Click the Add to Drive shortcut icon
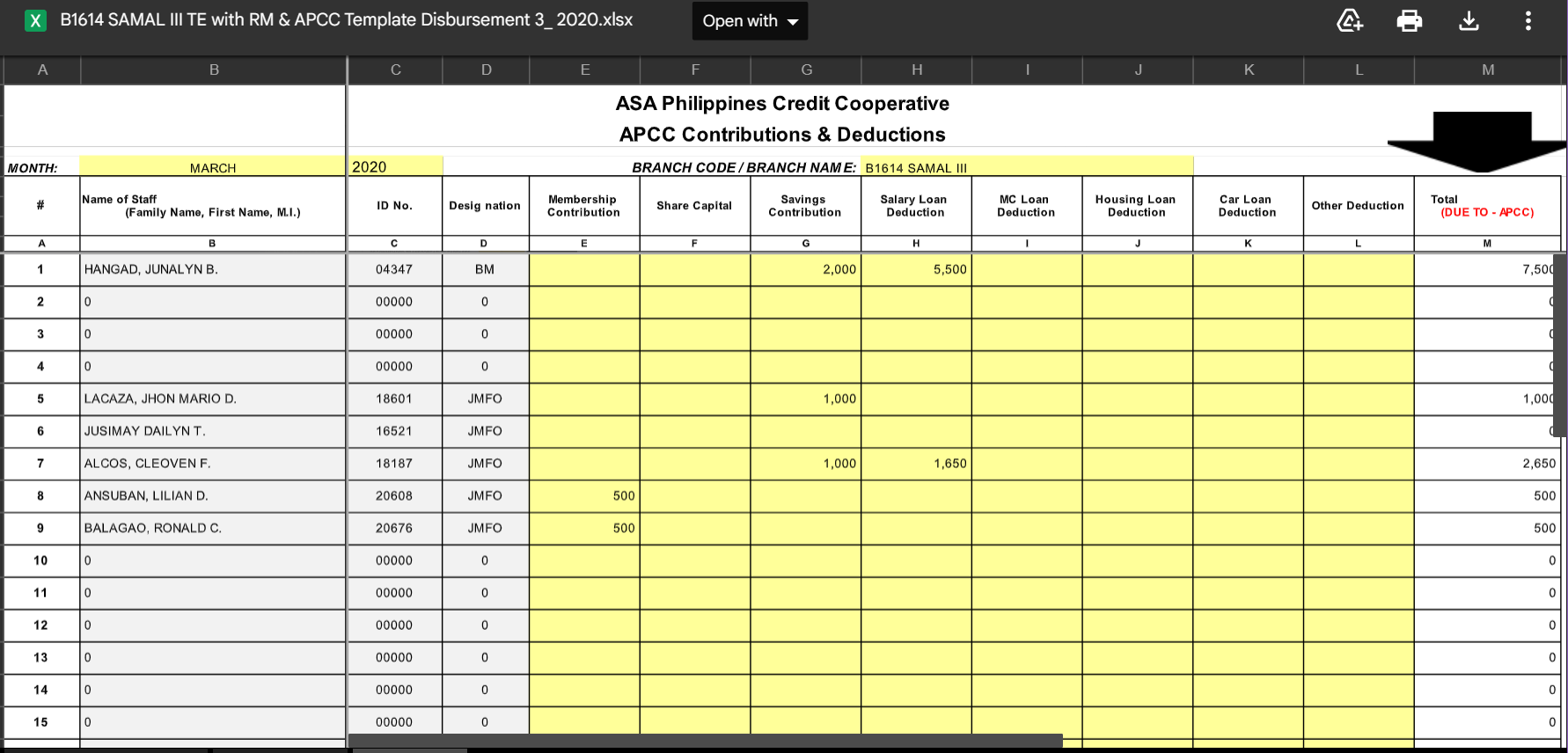Screen dimensions: 1568x753 click(1350, 21)
